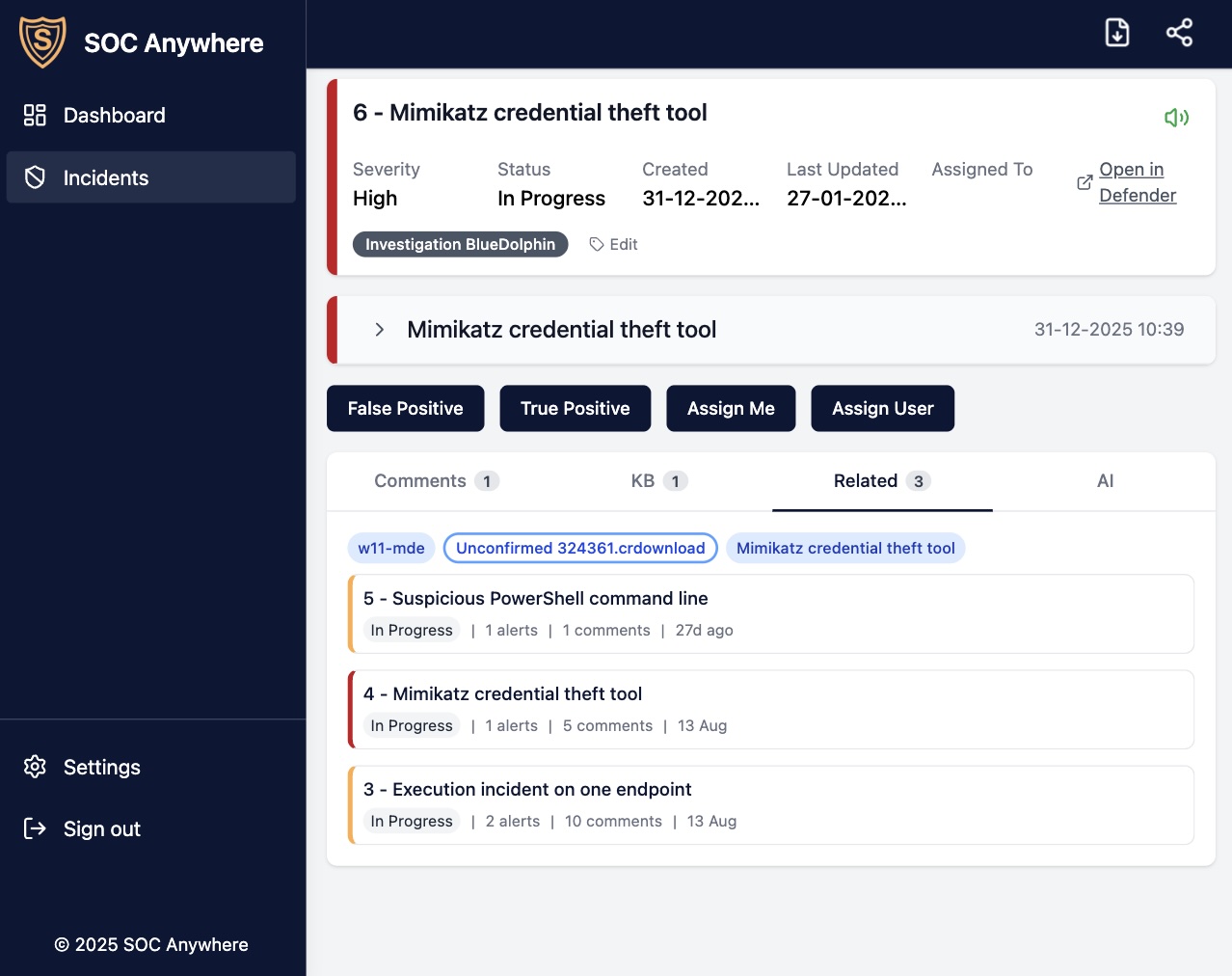Mute the incident text-to-speech speaker icon
The image size is (1232, 976).
[1177, 117]
